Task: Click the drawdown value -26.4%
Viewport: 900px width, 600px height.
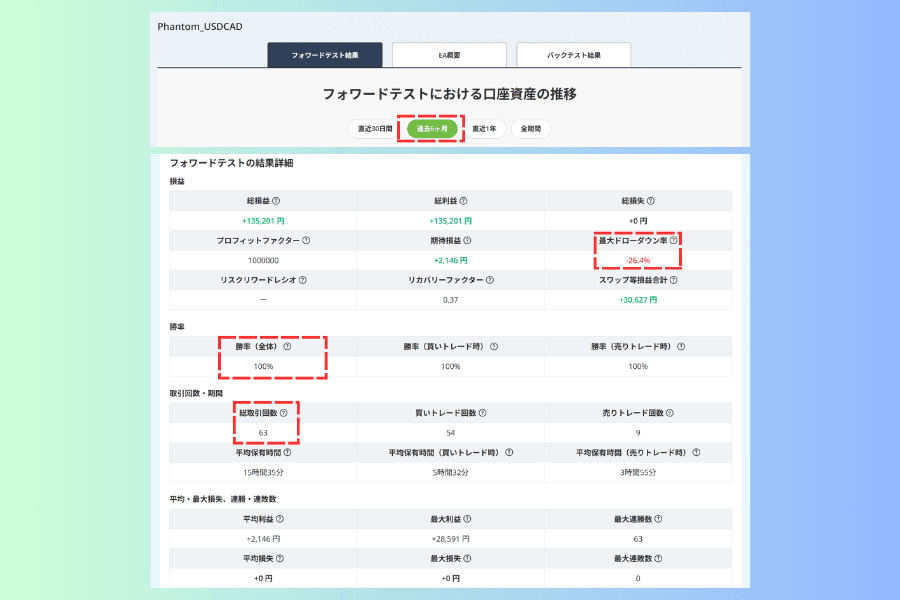Action: coord(638,261)
